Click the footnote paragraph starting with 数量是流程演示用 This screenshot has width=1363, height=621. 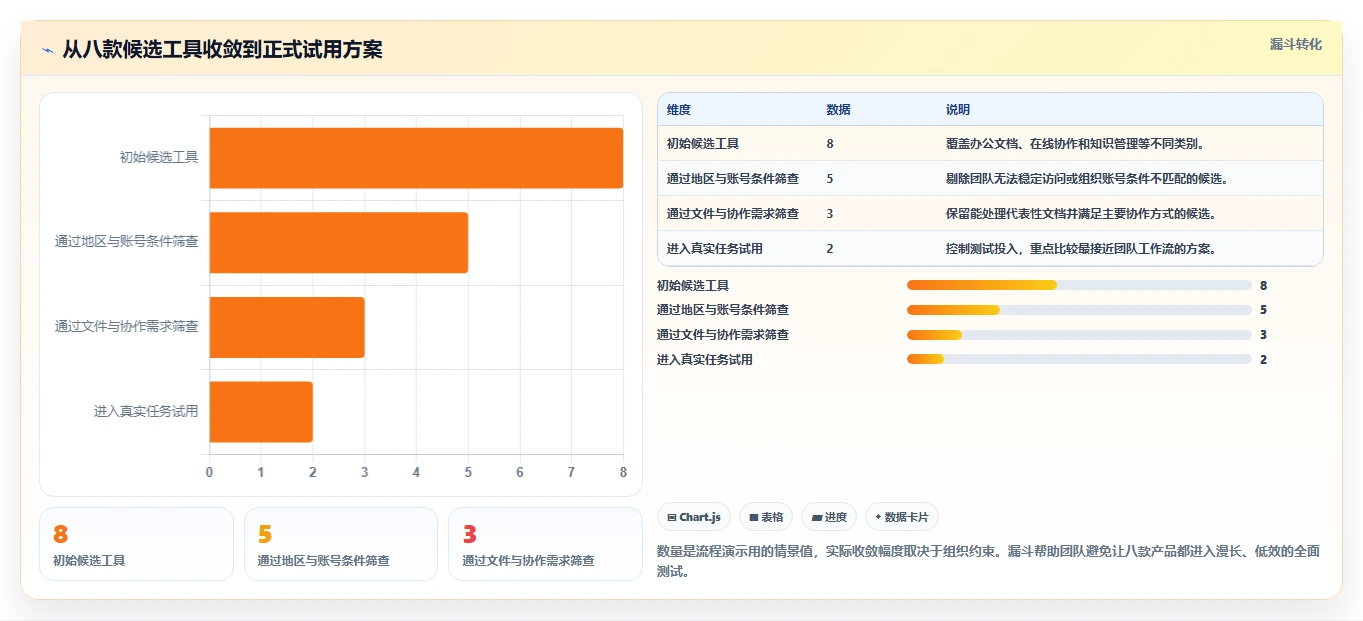[x=989, y=562]
